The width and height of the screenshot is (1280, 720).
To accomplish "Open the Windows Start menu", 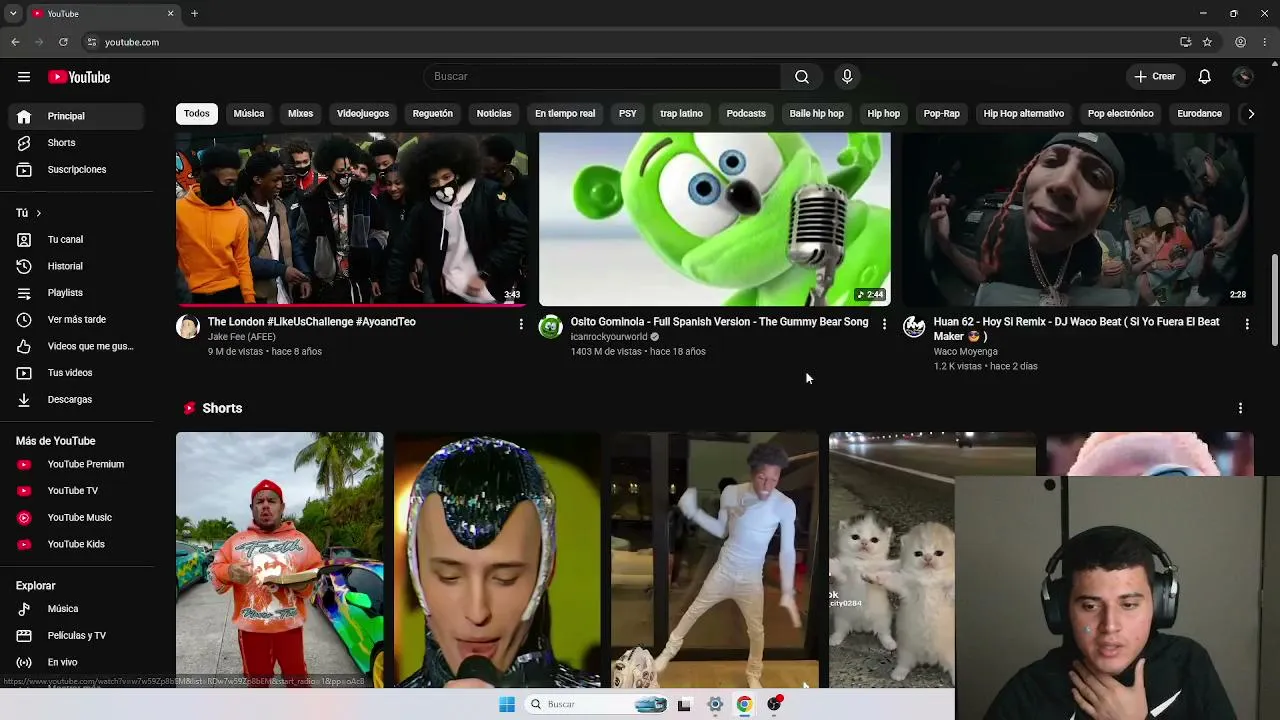I will 507,705.
